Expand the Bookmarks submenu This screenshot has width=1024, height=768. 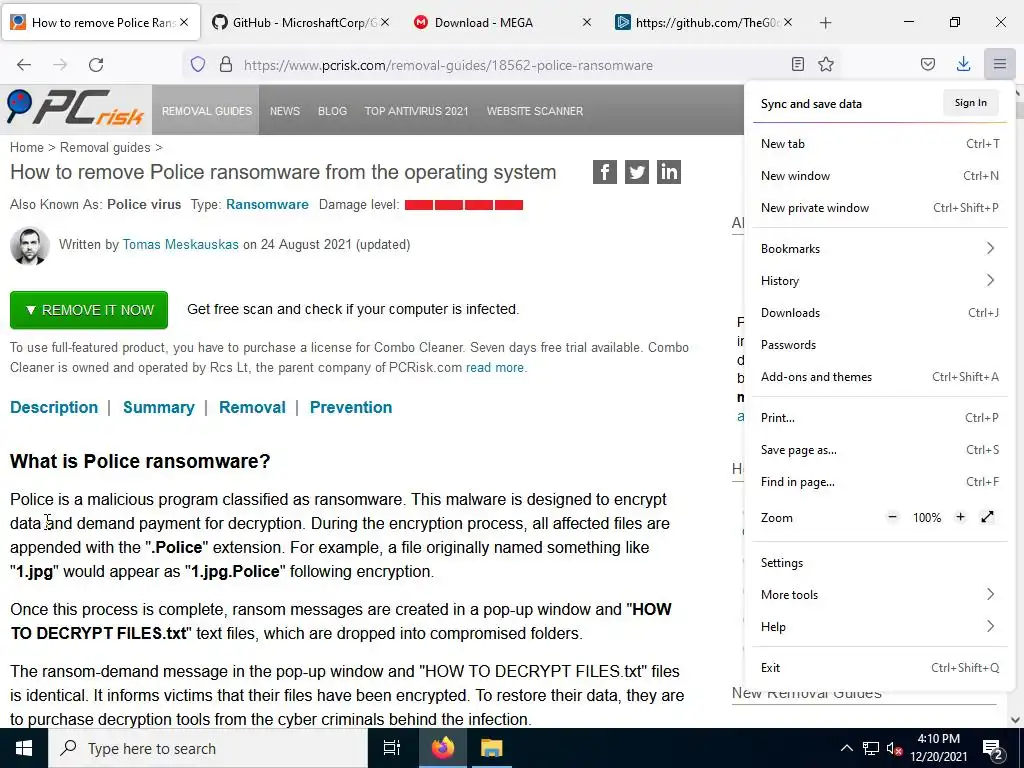(879, 248)
